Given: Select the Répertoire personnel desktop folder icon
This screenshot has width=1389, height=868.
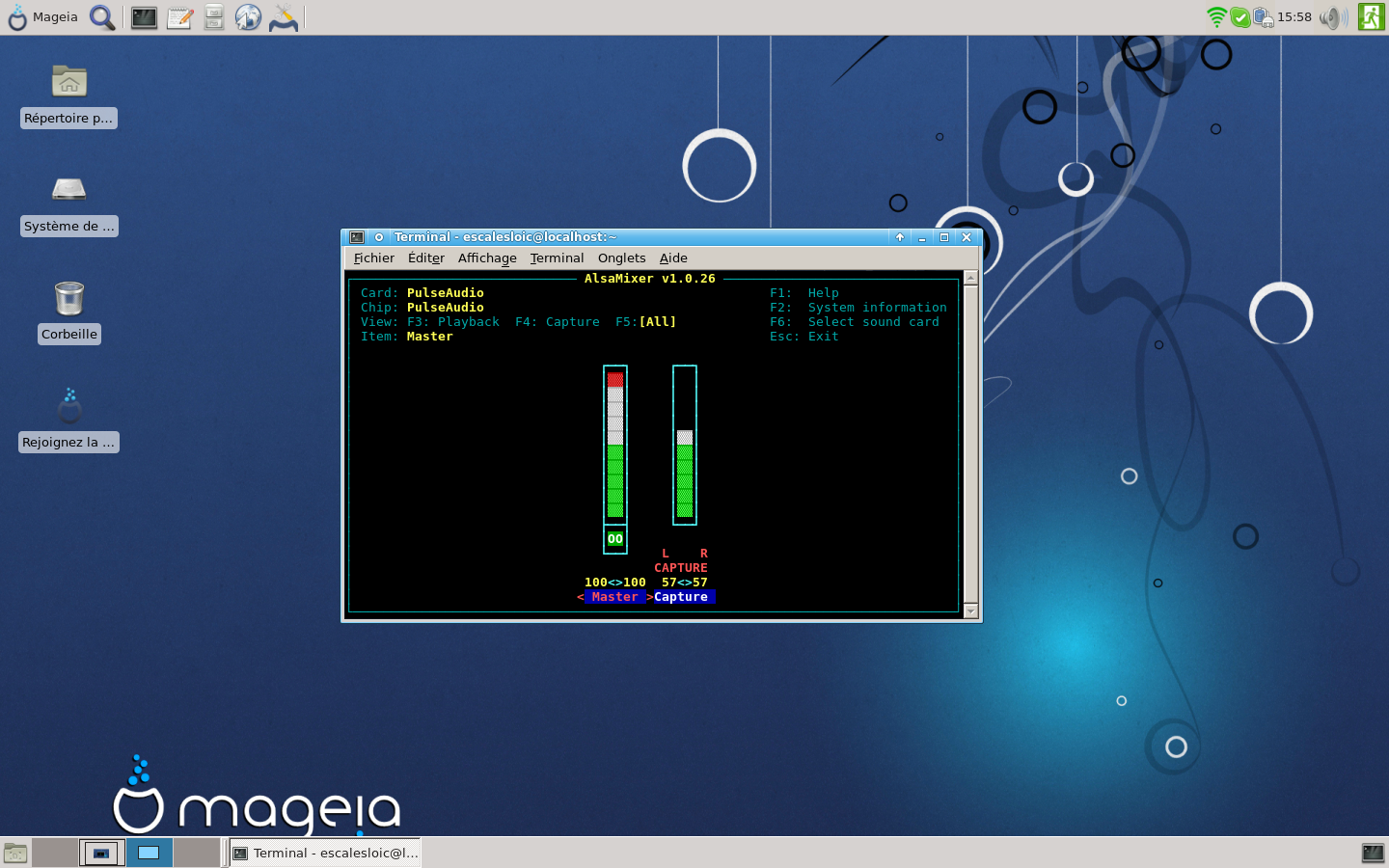Looking at the screenshot, I should point(69,82).
